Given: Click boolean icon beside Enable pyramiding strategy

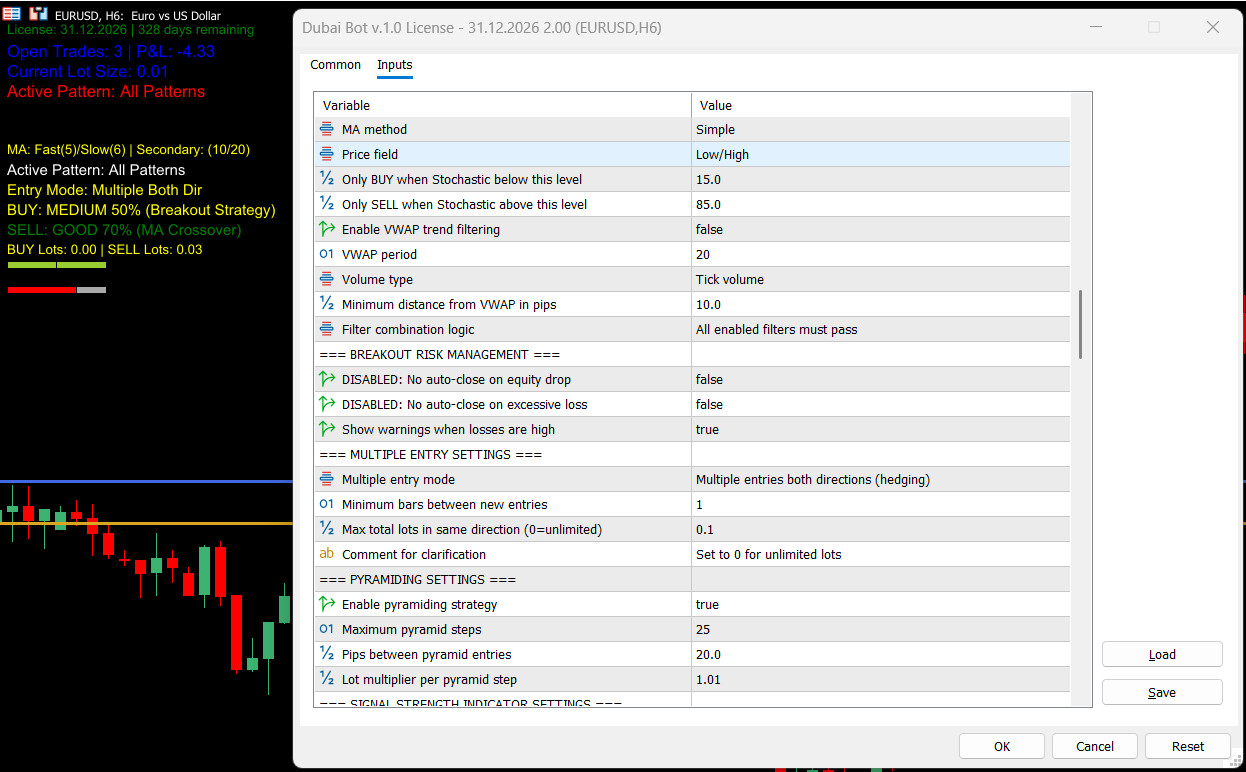Looking at the screenshot, I should (327, 604).
